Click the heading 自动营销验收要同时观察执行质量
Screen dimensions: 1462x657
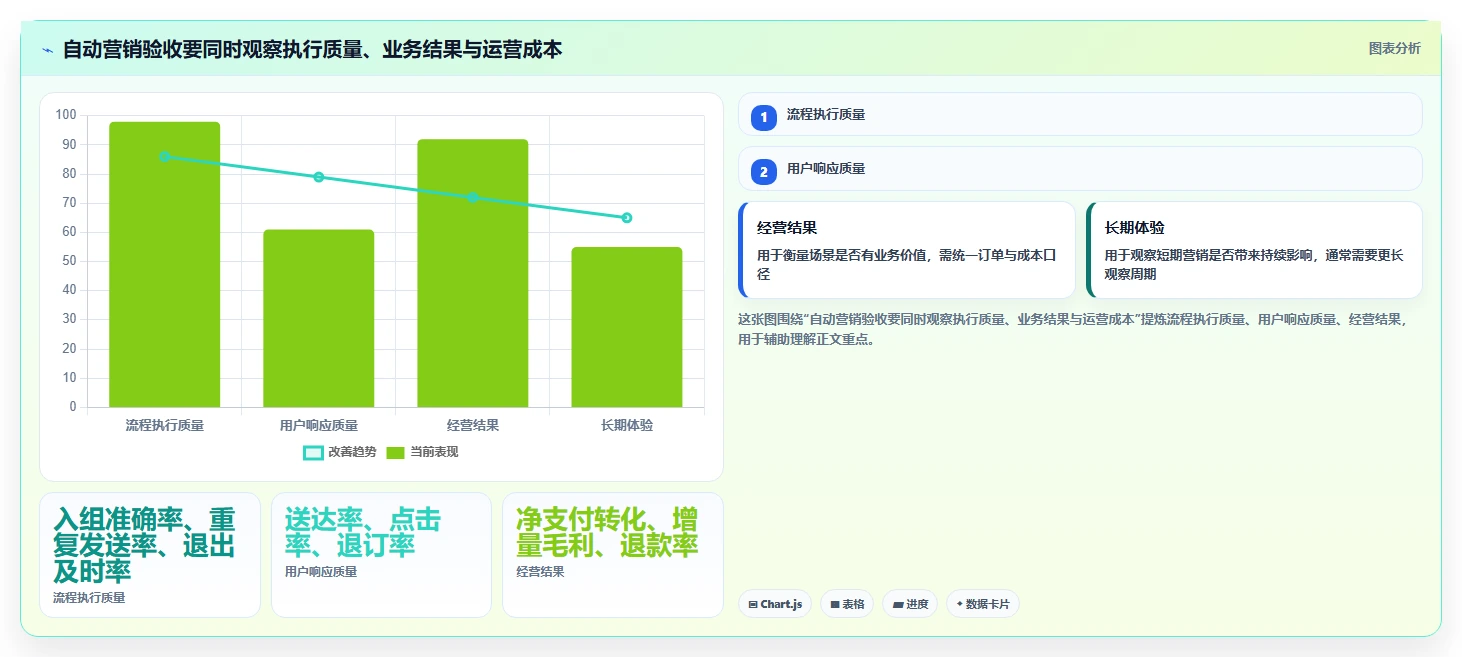pos(312,49)
